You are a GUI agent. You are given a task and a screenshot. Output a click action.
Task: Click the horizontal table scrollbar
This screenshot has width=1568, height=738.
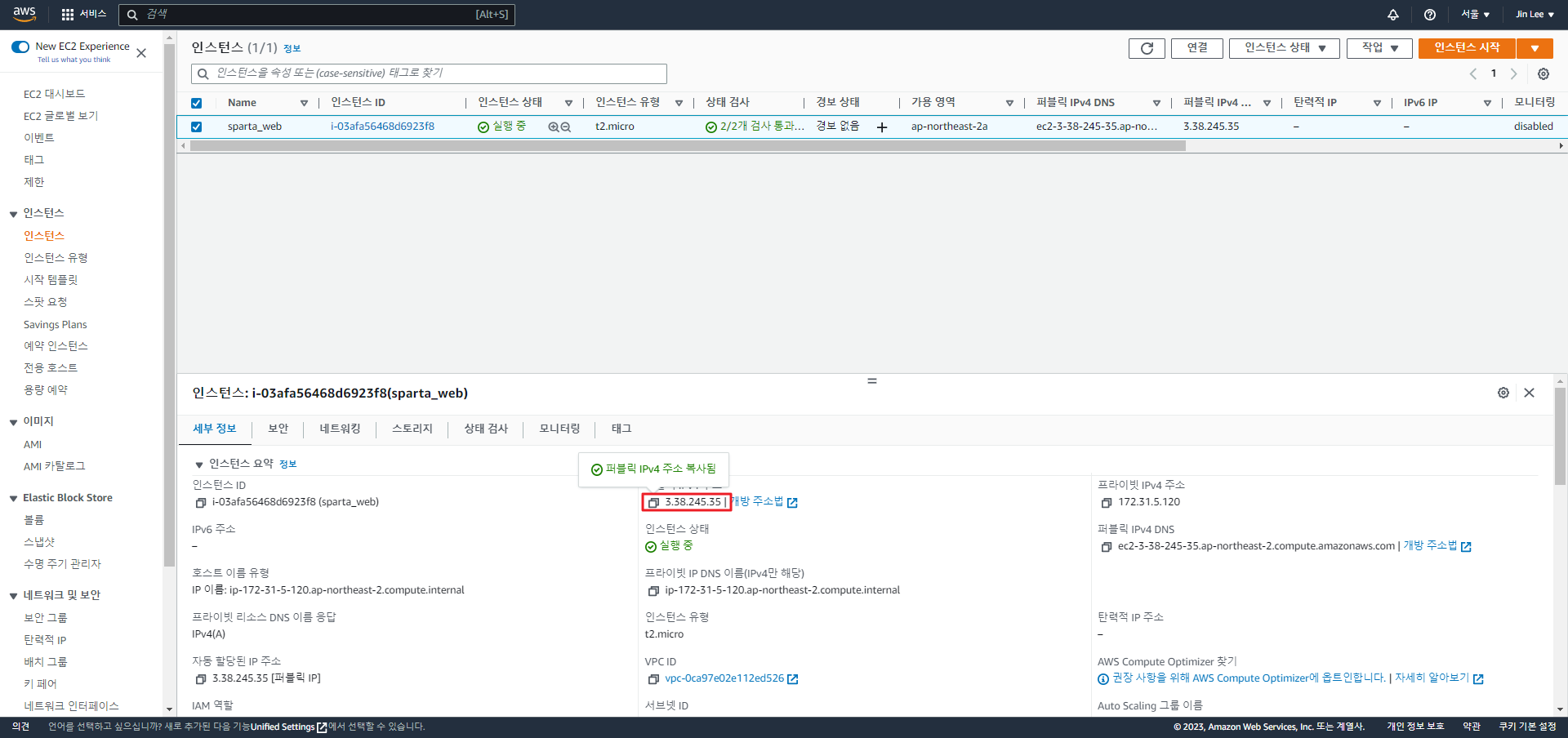tap(688, 146)
